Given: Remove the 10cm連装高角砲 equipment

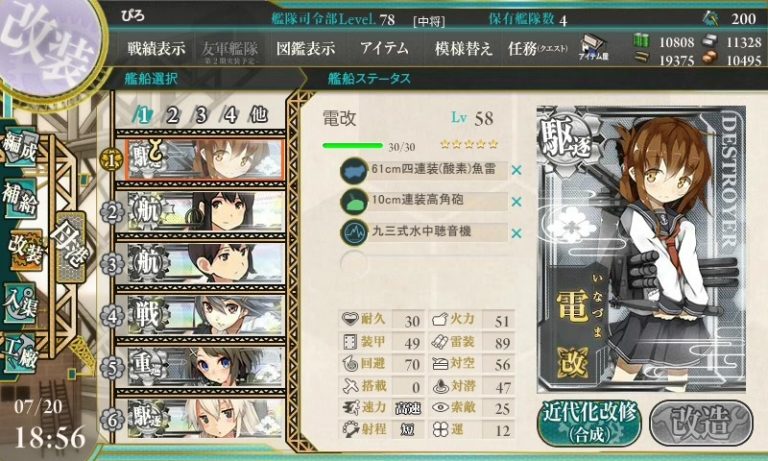Looking at the screenshot, I should pos(516,202).
